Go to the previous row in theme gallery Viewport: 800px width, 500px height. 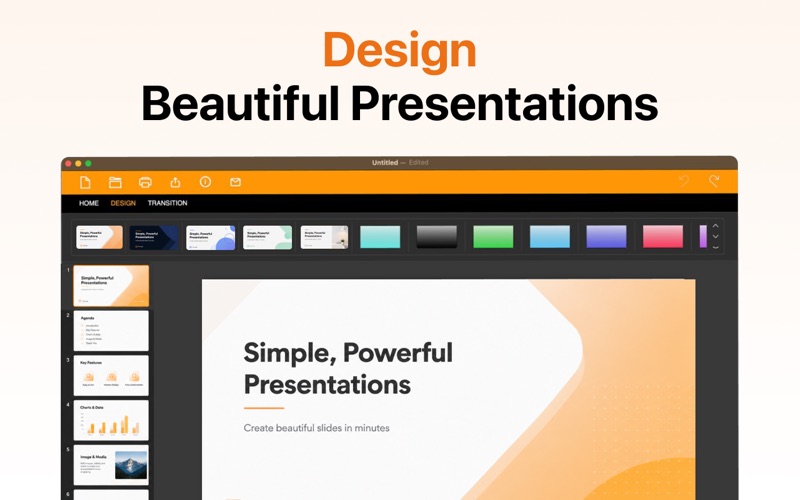click(715, 226)
